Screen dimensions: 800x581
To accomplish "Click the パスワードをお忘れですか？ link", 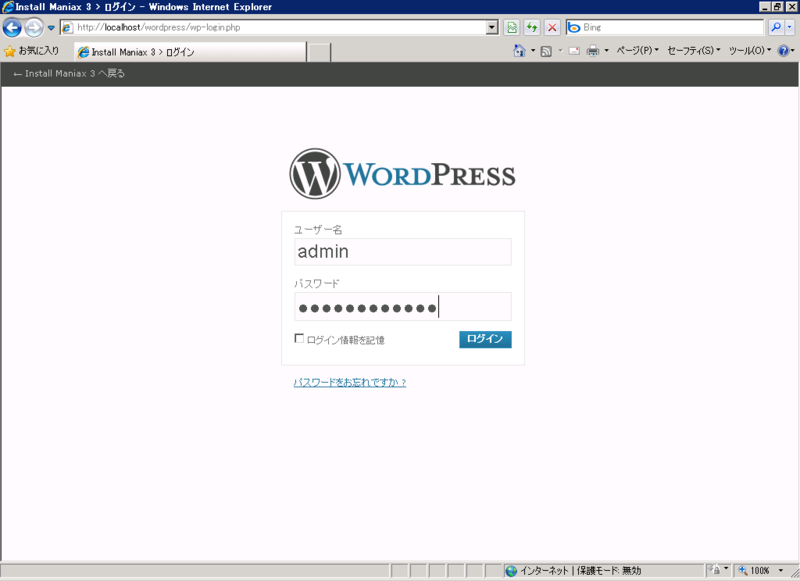I will click(x=350, y=383).
